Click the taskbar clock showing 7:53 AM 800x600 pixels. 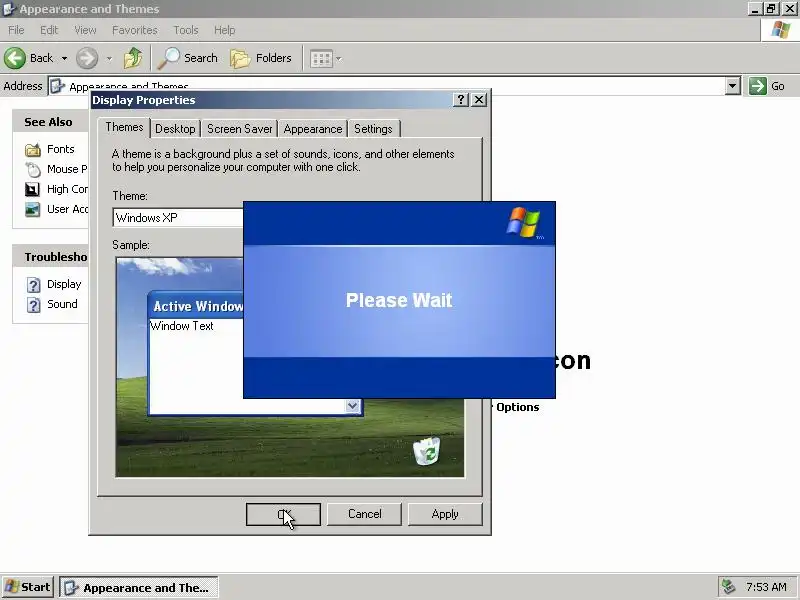(766, 587)
